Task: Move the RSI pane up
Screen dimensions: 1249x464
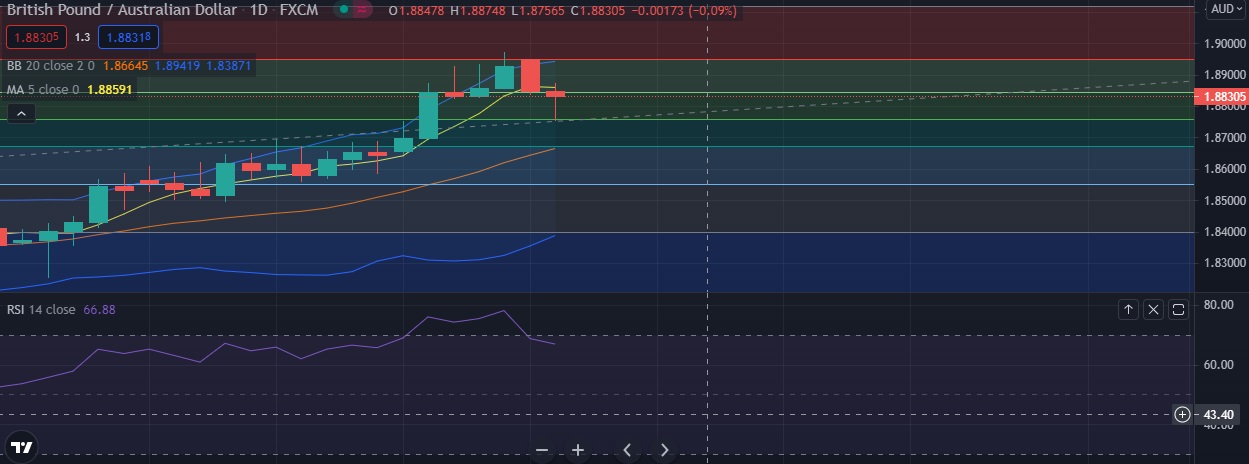Action: coord(1128,310)
